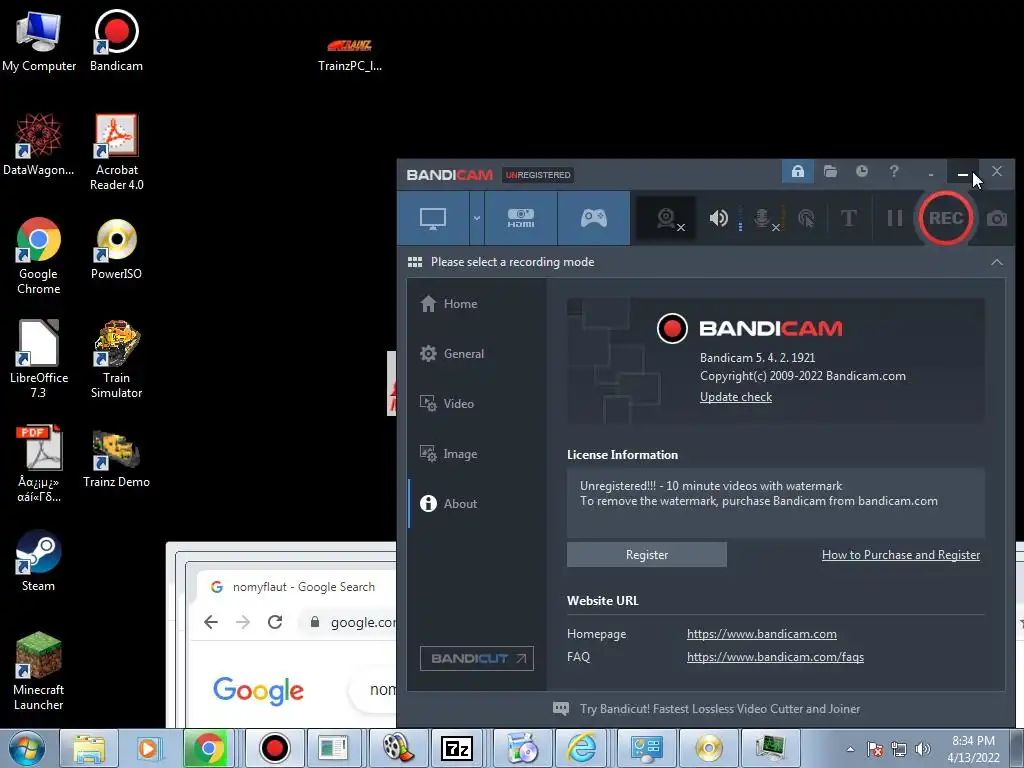Click the volume icon in system tray
Viewport: 1024px width, 768px height.
pos(923,749)
